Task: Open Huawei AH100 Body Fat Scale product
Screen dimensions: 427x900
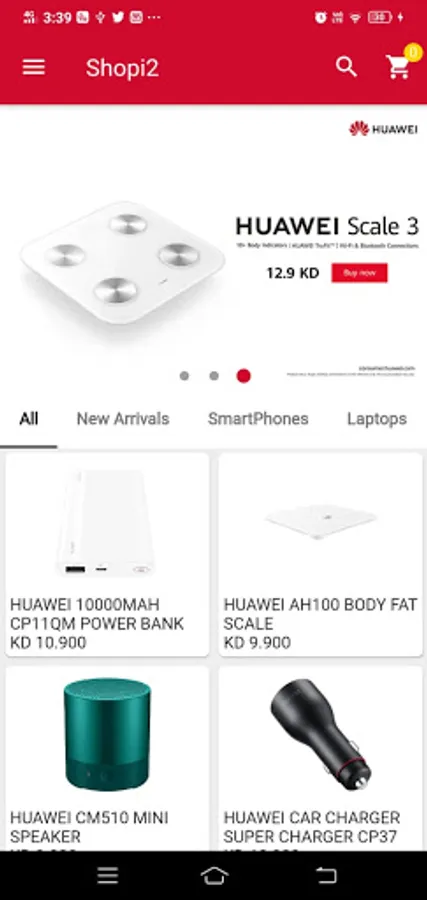Action: pos(320,554)
